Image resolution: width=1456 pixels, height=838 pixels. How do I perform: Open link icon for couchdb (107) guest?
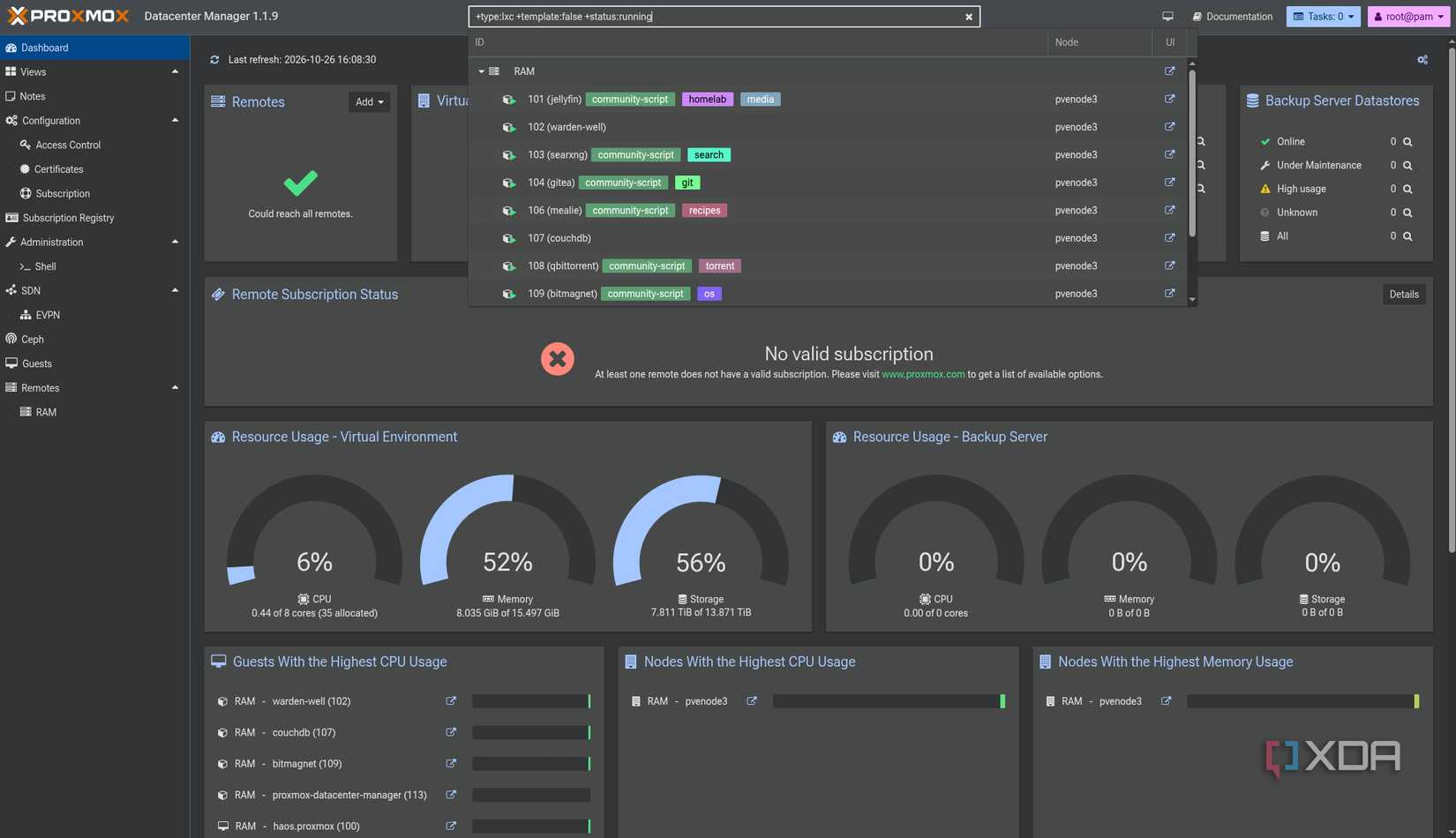tap(451, 732)
